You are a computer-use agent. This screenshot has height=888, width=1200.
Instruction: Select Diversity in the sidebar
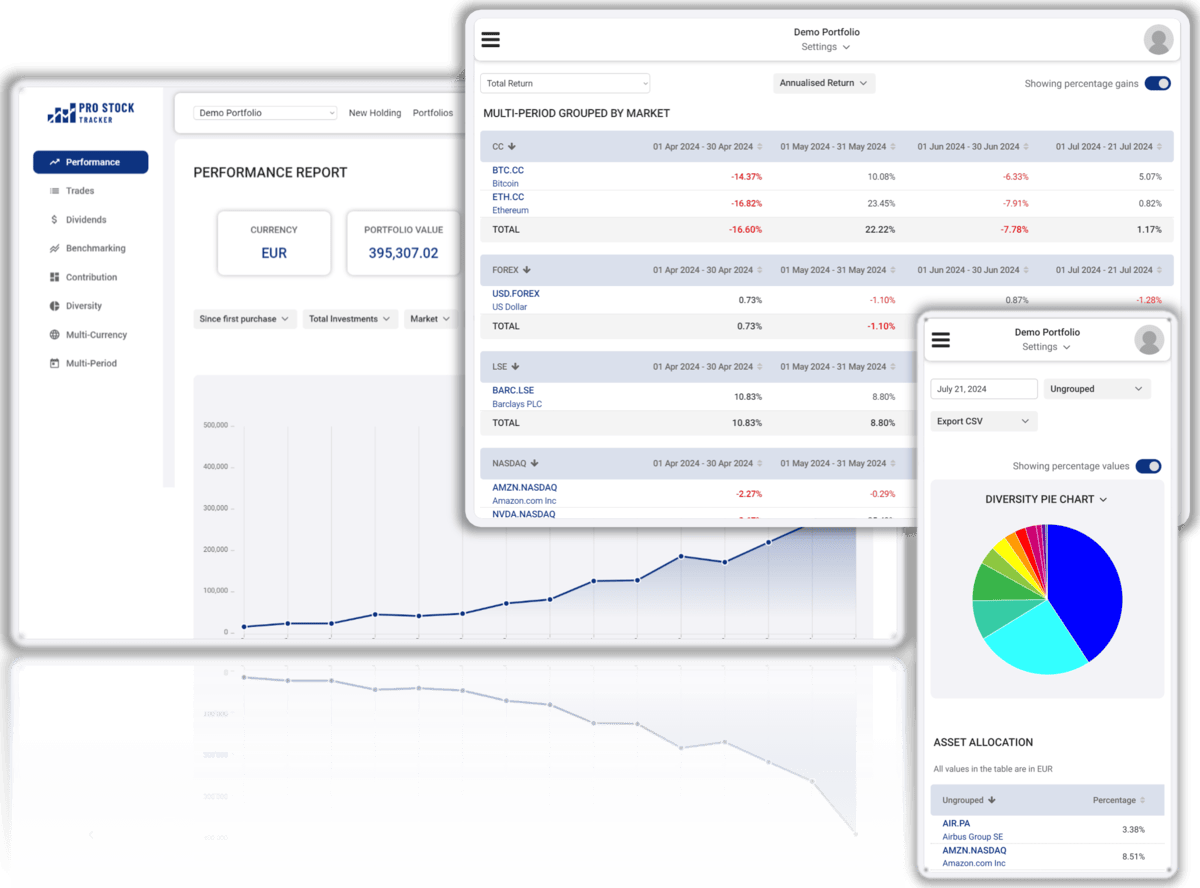[84, 306]
